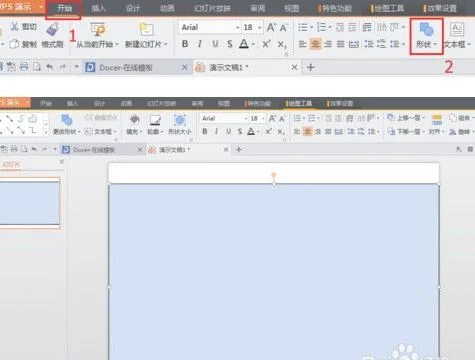Close 演示文稿1 tab in upper bar
Image resolution: width=475 pixels, height=360 pixels.
tap(294, 67)
